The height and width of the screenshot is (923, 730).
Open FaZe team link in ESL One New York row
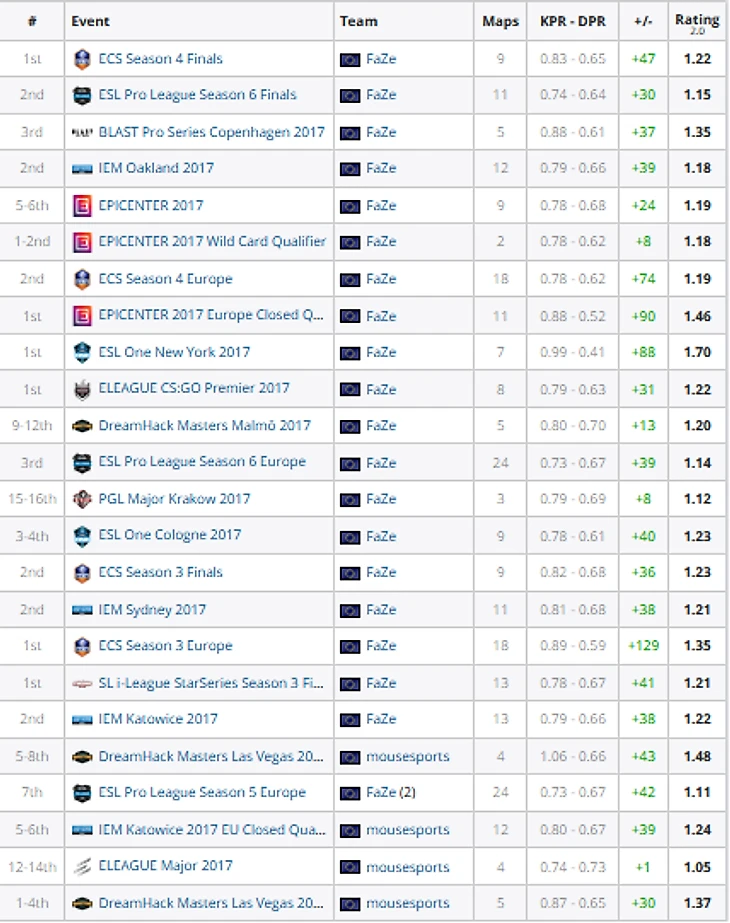[381, 353]
